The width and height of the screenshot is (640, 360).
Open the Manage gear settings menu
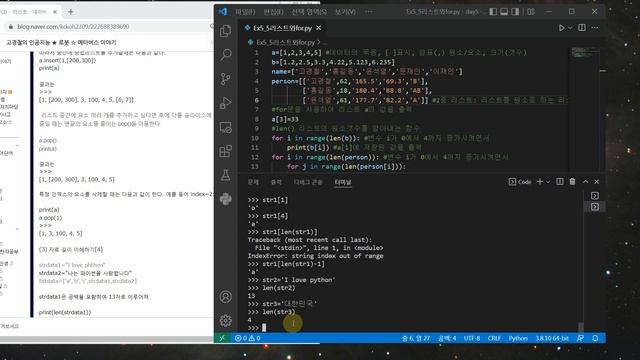click(x=225, y=320)
